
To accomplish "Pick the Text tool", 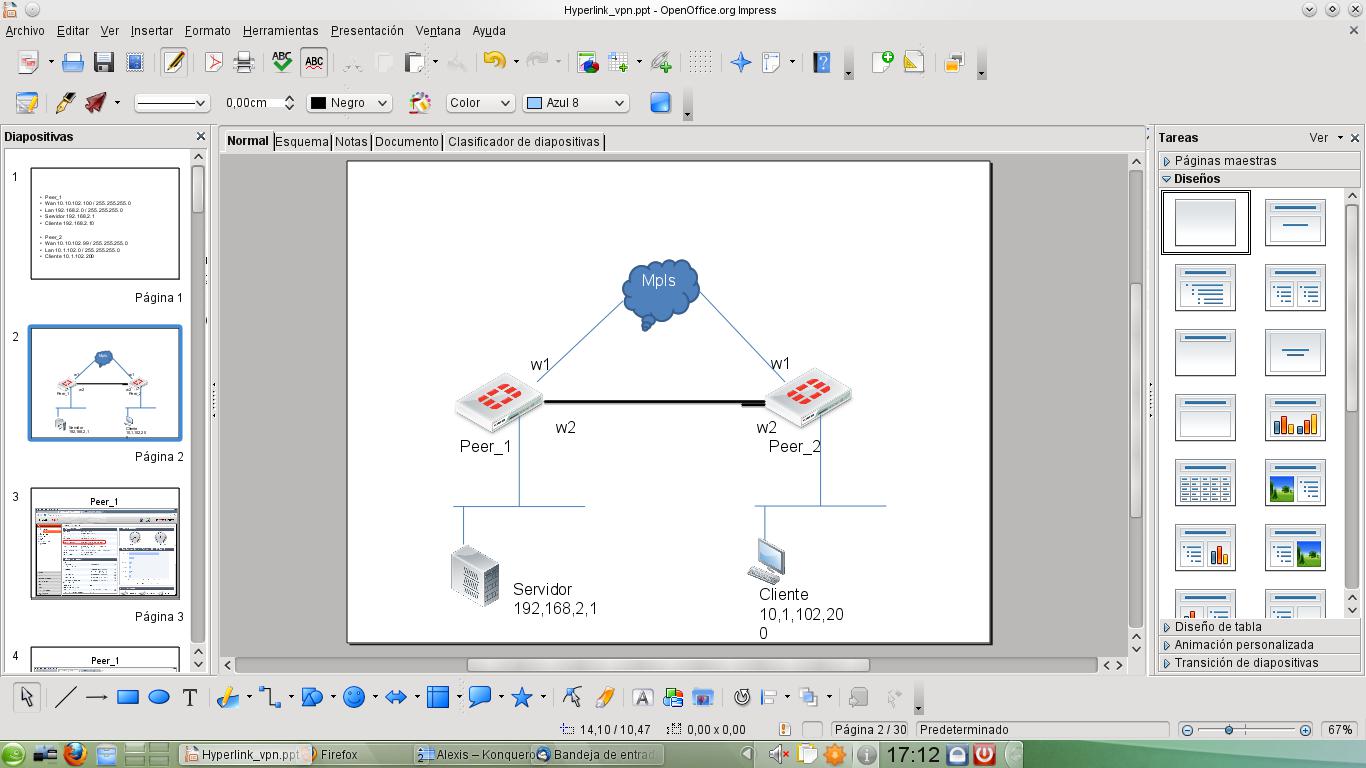I will [x=190, y=698].
